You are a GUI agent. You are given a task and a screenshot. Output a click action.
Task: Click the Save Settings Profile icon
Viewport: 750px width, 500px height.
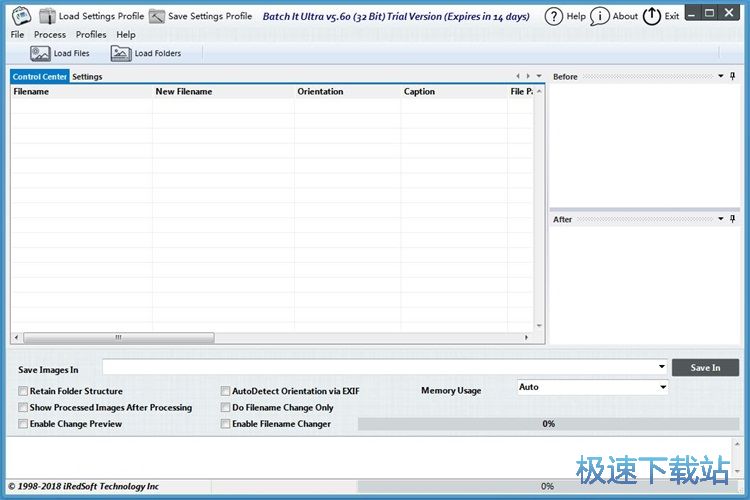pos(157,16)
